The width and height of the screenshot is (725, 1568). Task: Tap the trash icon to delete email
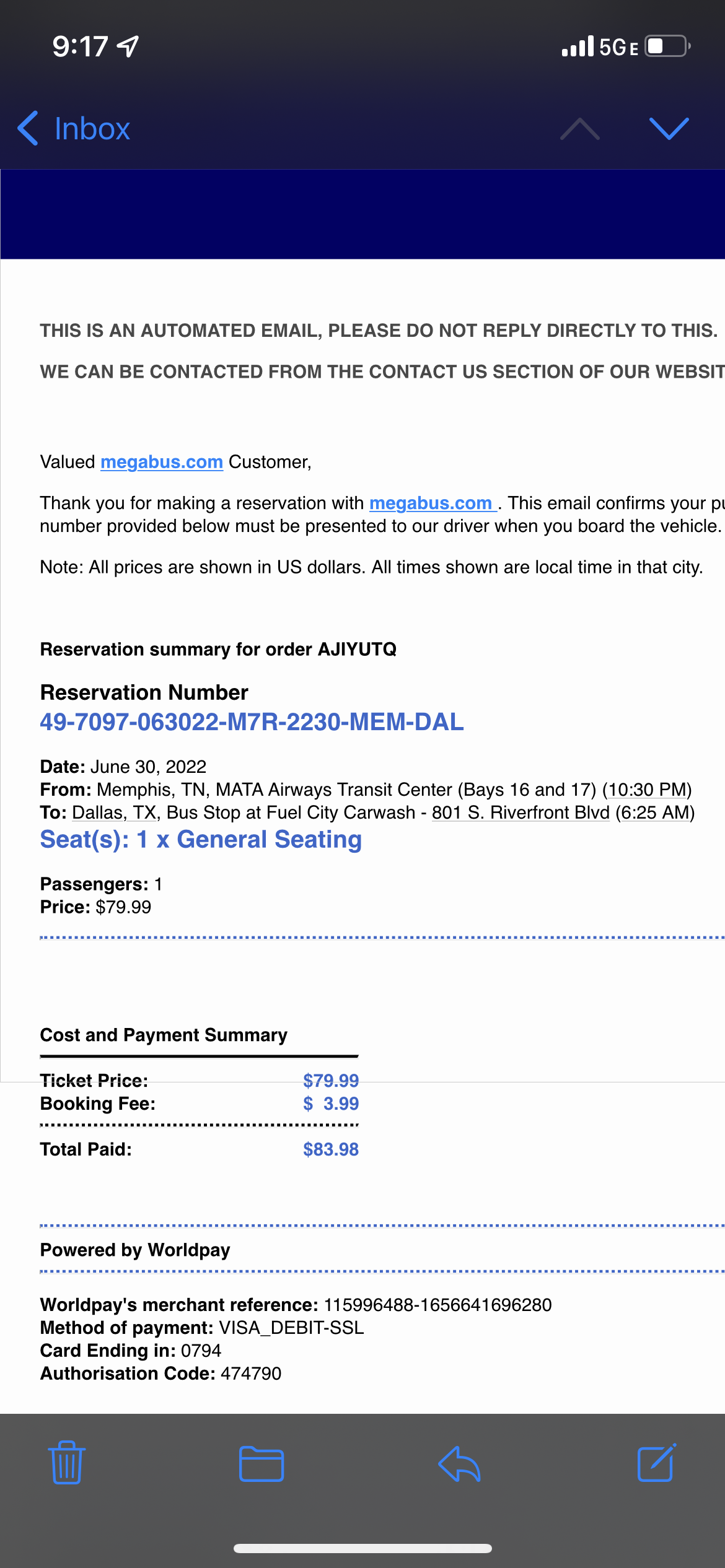[x=66, y=1463]
